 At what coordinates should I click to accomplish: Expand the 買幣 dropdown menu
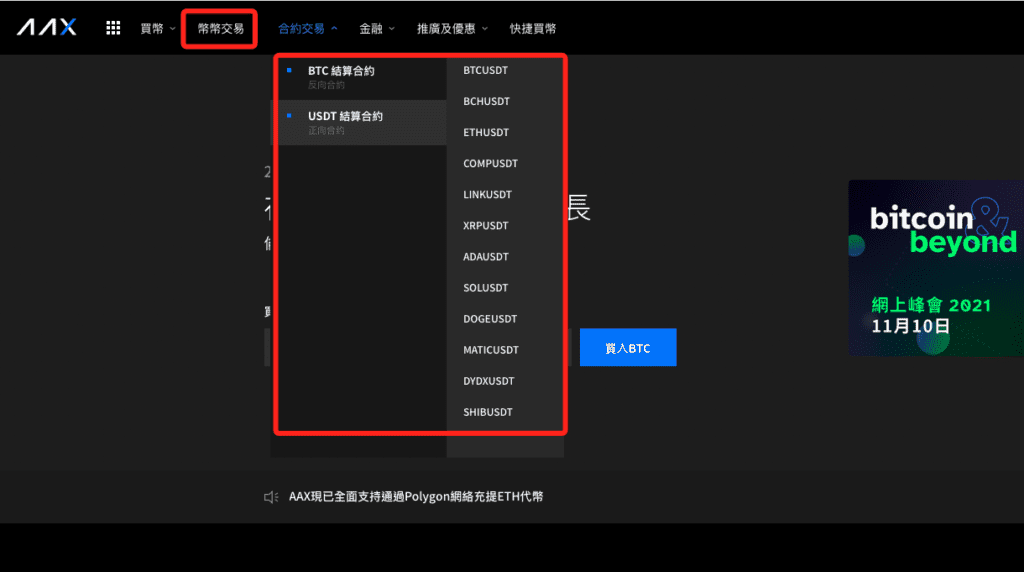[157, 29]
